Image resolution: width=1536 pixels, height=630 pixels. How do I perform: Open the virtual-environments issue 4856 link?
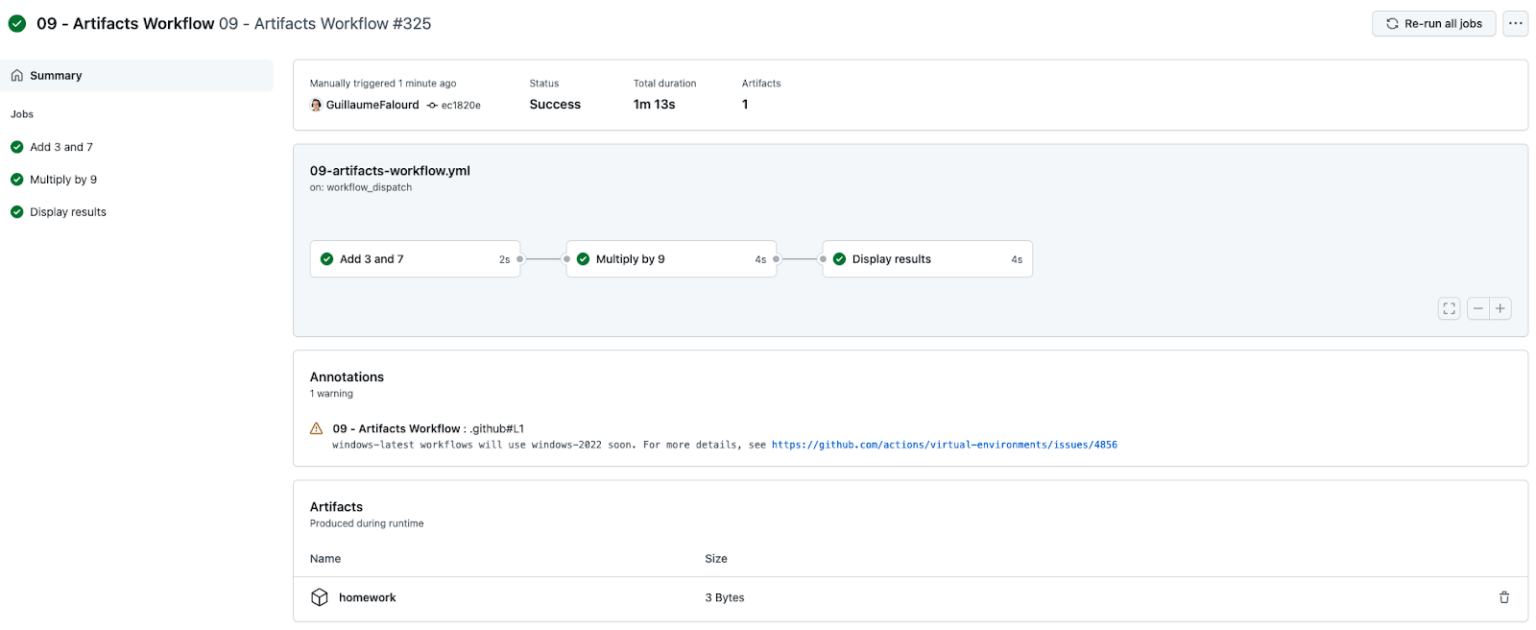click(943, 444)
